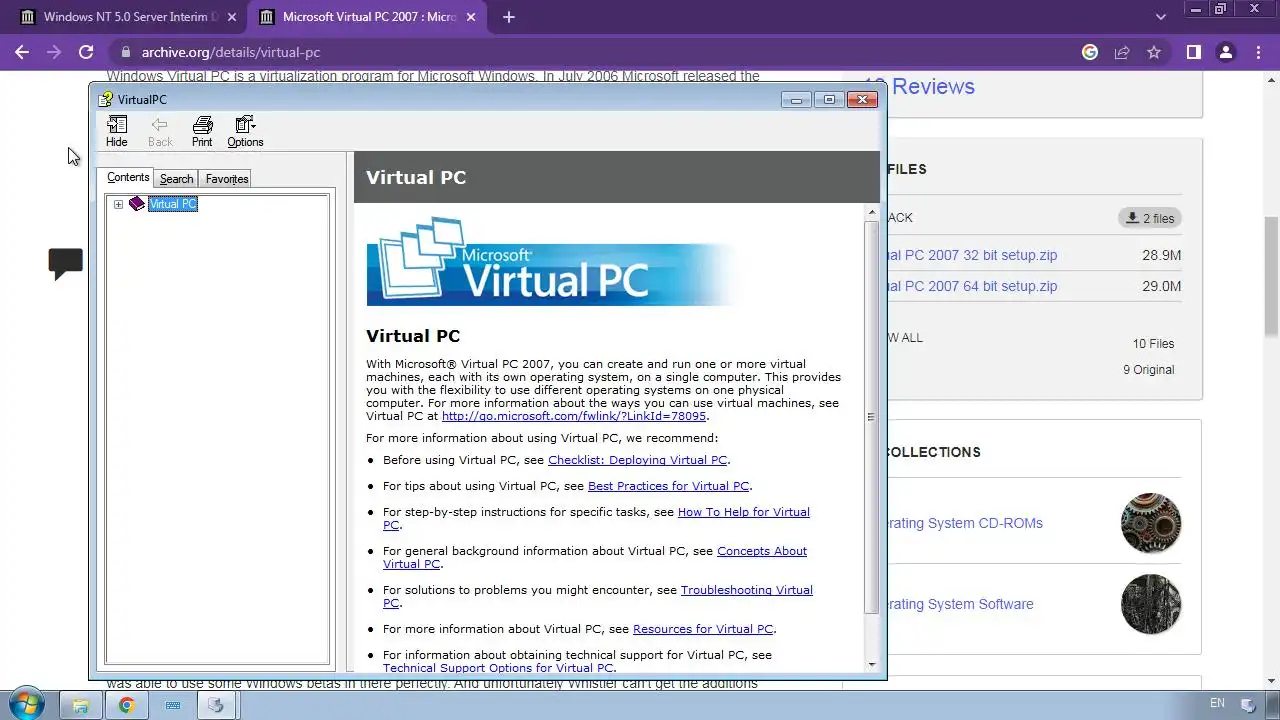The width and height of the screenshot is (1280, 720).
Task: Open Troubleshooting Virtual PC link
Action: point(746,590)
